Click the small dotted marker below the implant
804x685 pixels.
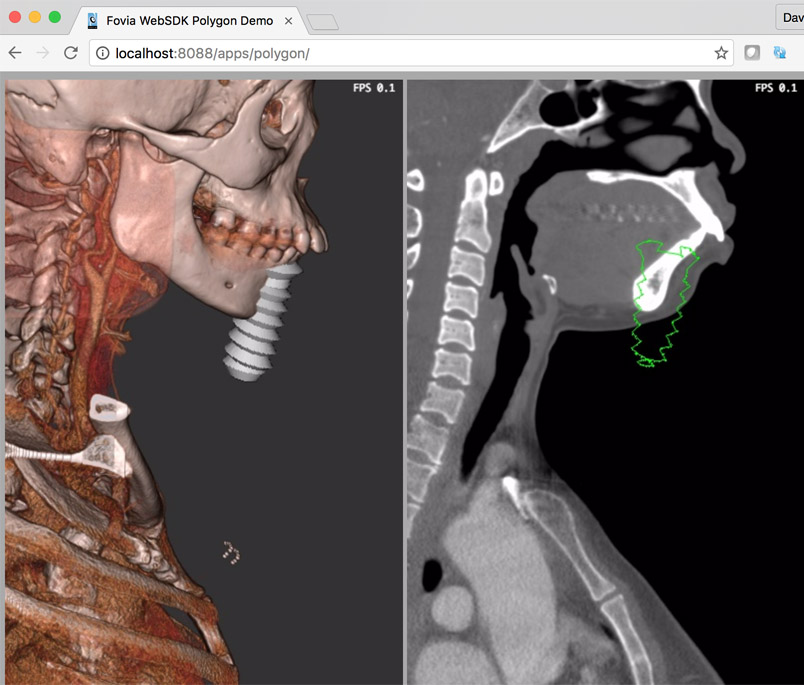(232, 553)
